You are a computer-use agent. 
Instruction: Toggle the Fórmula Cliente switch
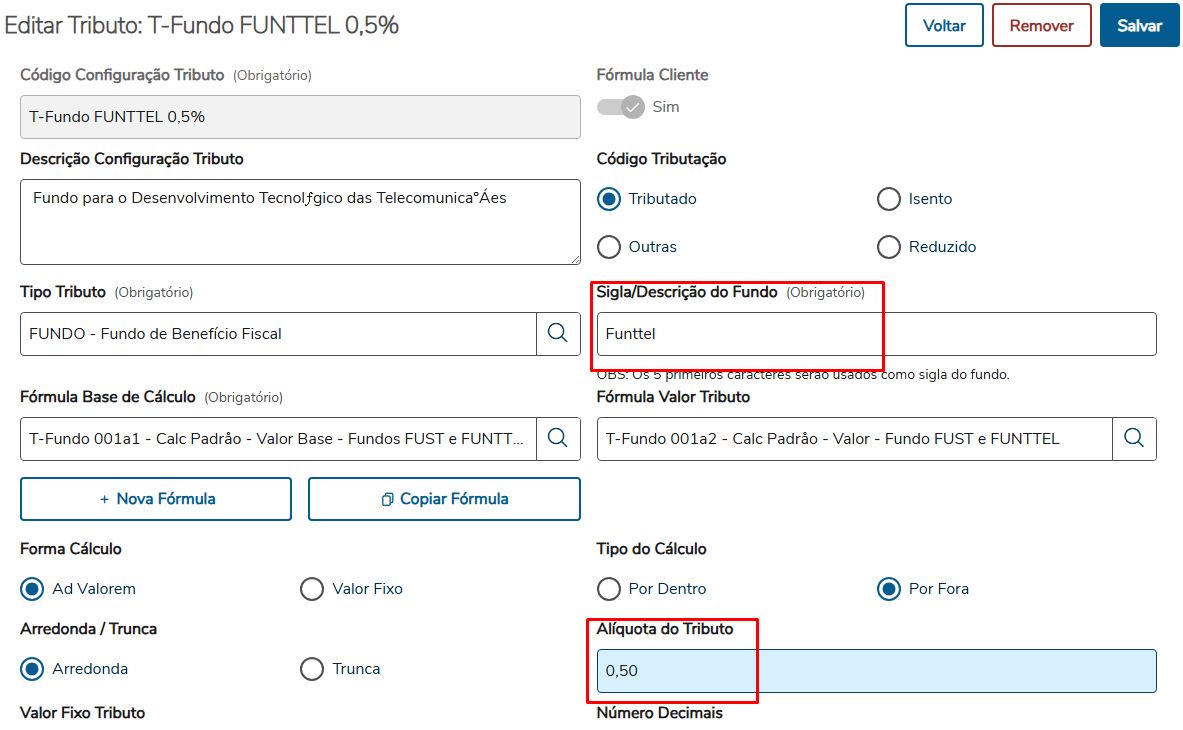tap(621, 107)
